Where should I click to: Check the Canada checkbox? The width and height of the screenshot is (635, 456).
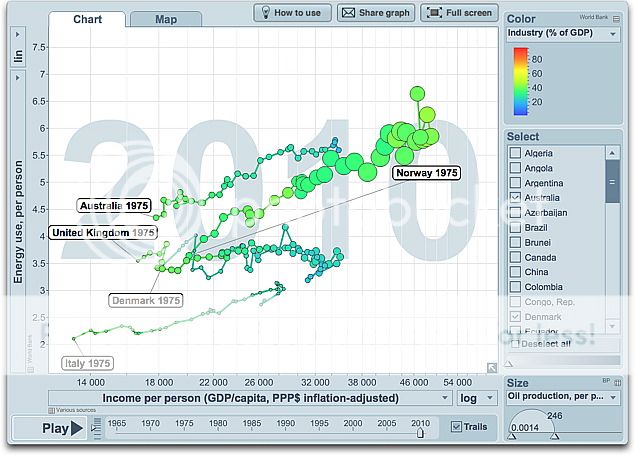click(515, 257)
